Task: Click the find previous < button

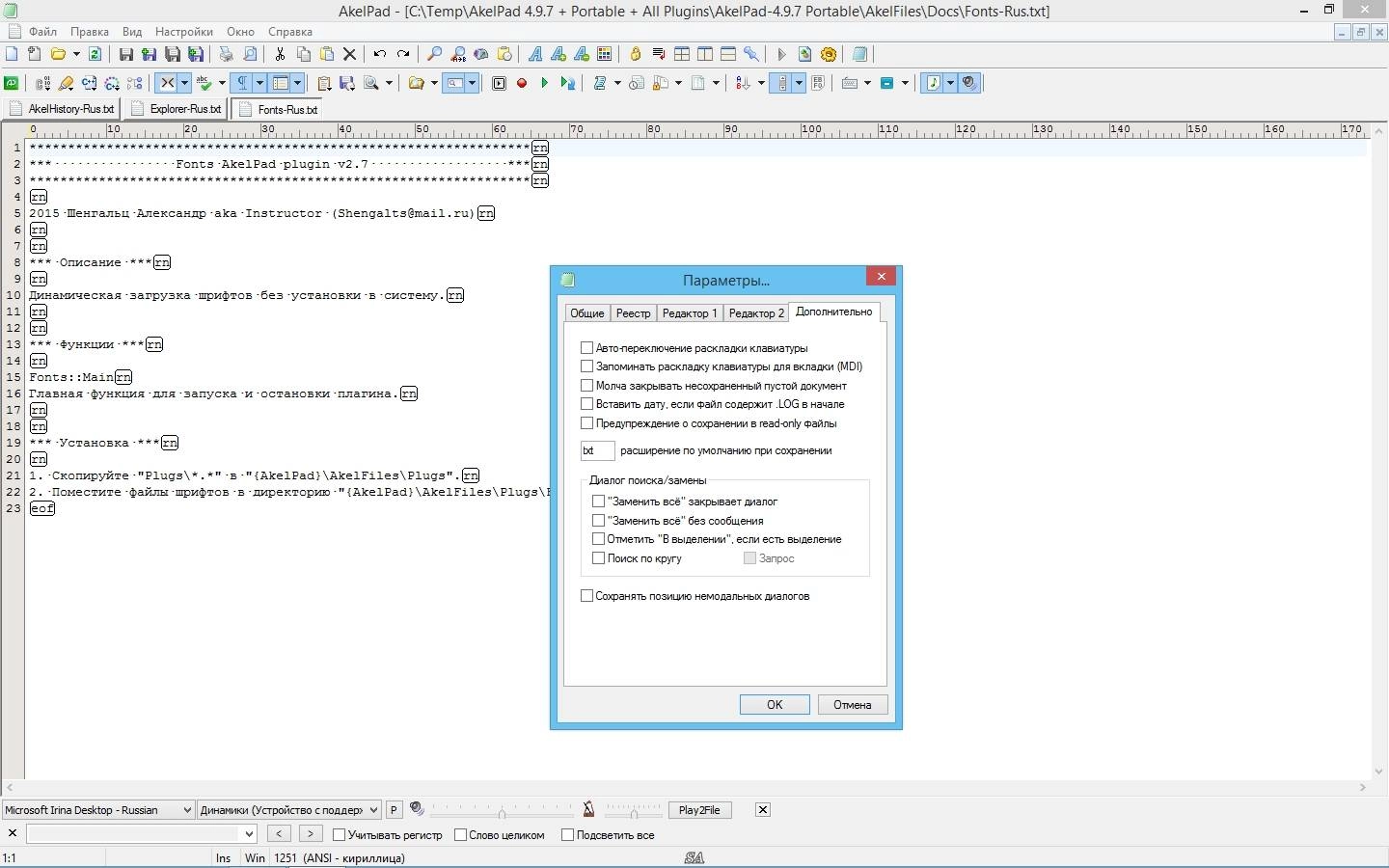Action: point(279,833)
